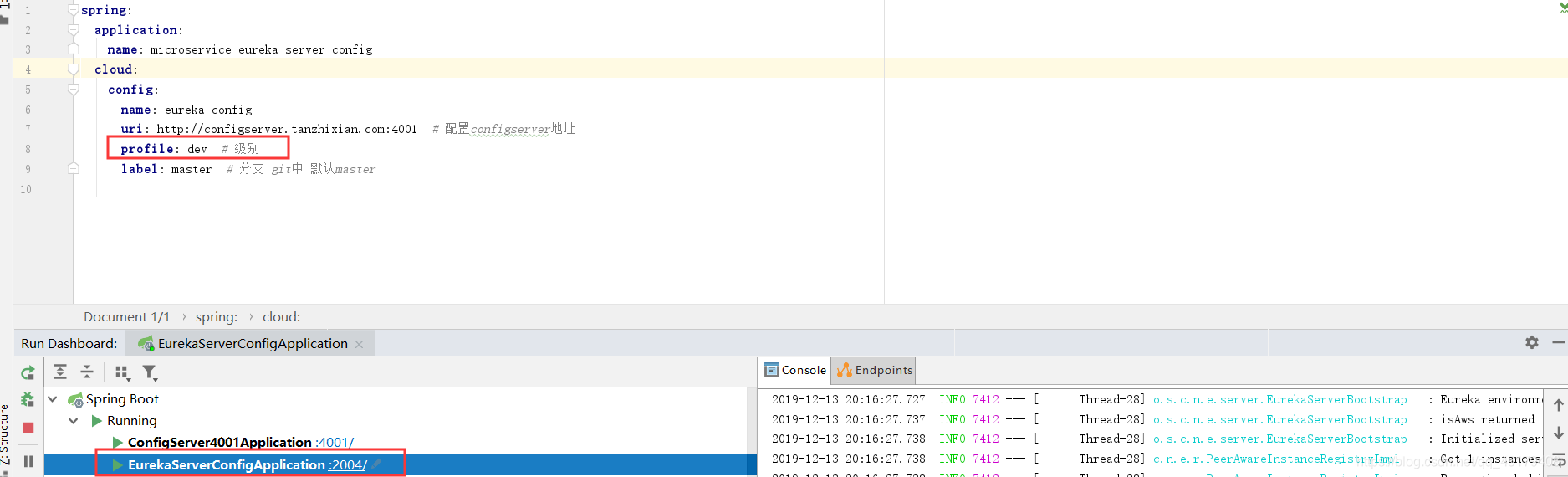Rerun the application with the green rerun icon
Screen dimensions: 1568x477
tap(28, 373)
